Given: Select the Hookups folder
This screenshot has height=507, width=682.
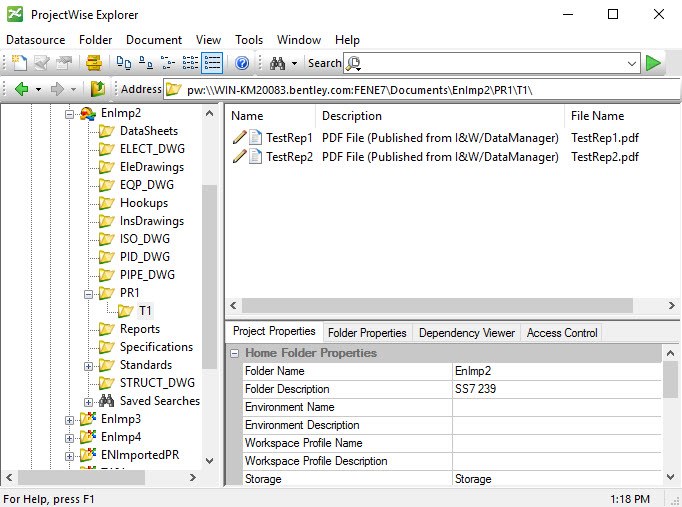Looking at the screenshot, I should click(x=144, y=203).
